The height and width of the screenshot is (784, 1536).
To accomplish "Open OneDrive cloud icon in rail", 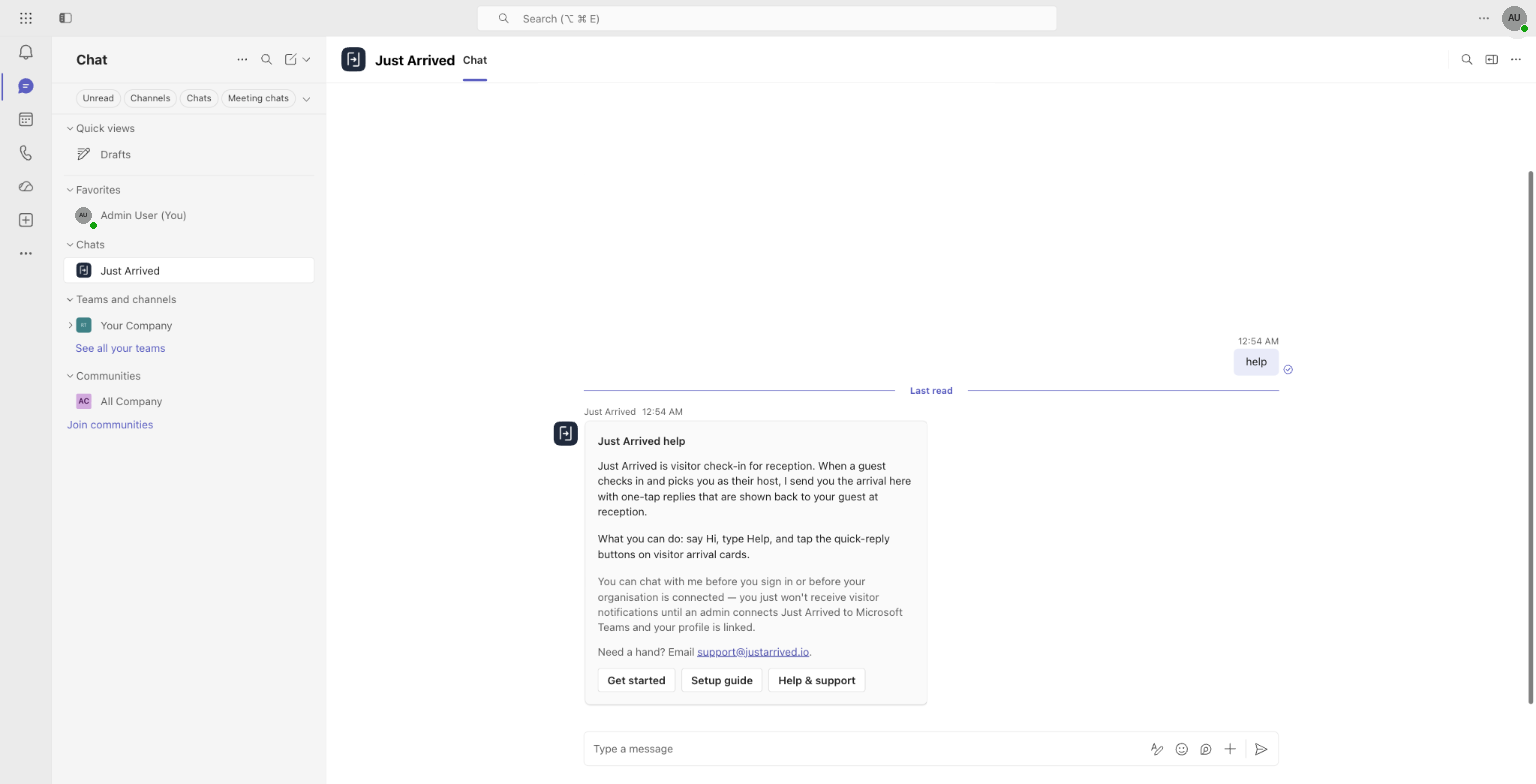I will click(x=26, y=186).
